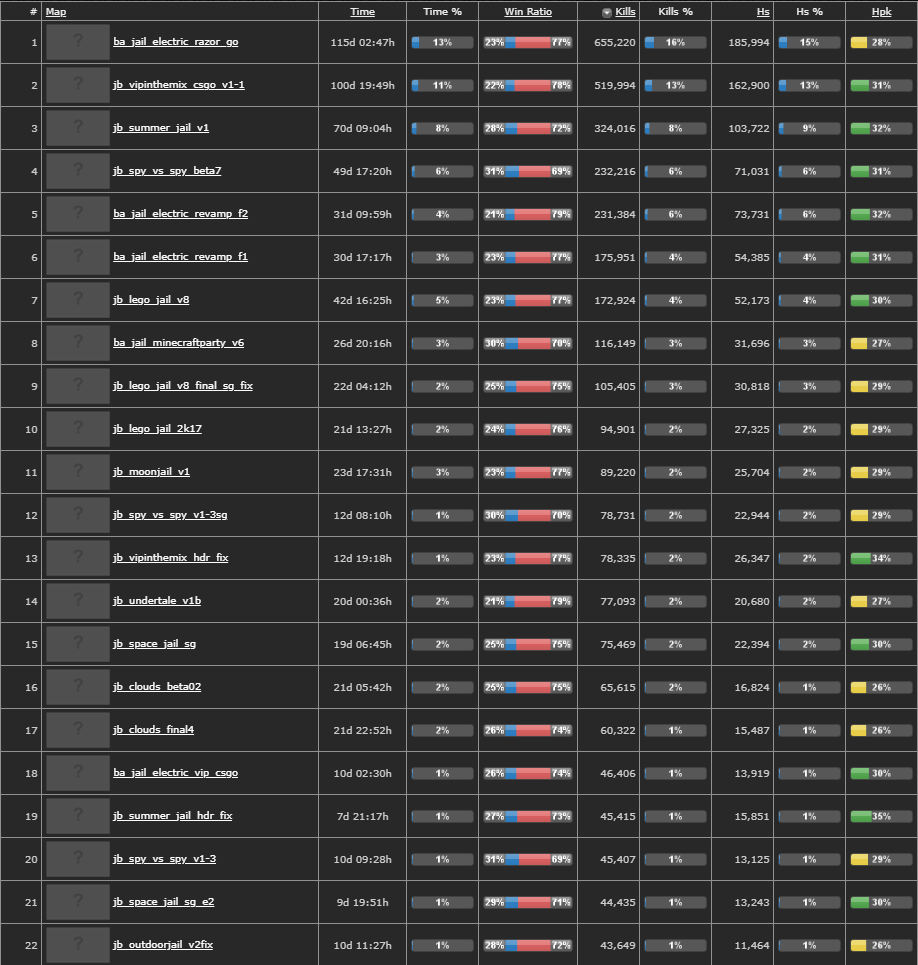The width and height of the screenshot is (918, 965).
Task: Click the kills value 116,149
Action: pos(615,343)
